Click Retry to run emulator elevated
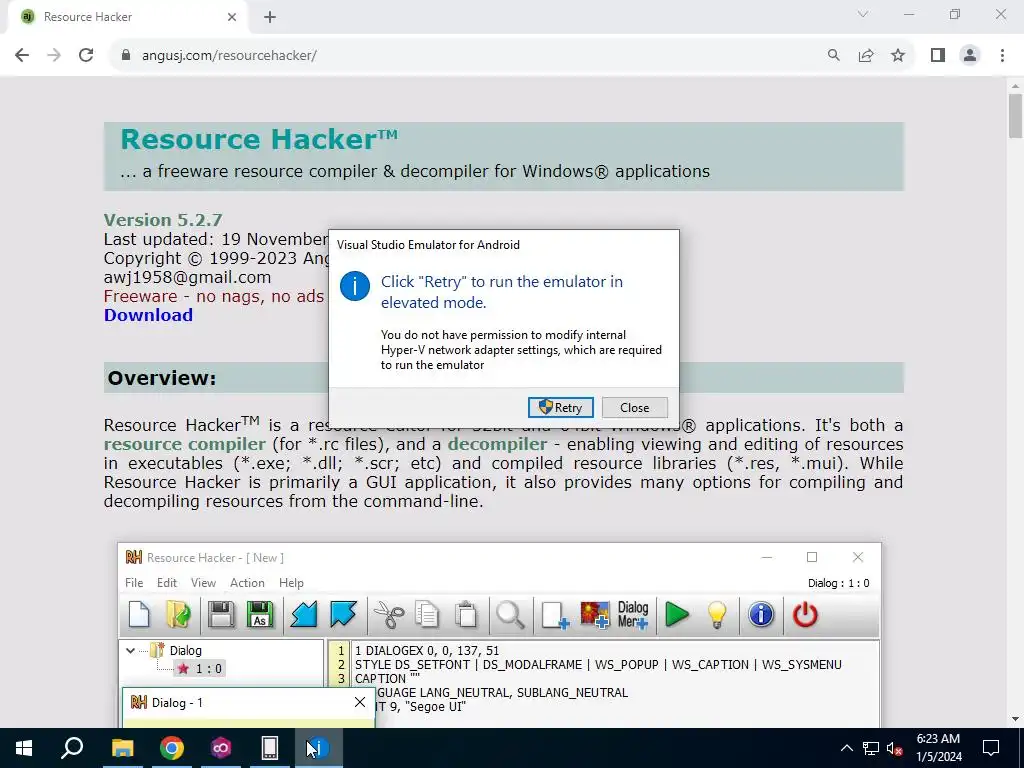The height and width of the screenshot is (768, 1024). pyautogui.click(x=560, y=408)
